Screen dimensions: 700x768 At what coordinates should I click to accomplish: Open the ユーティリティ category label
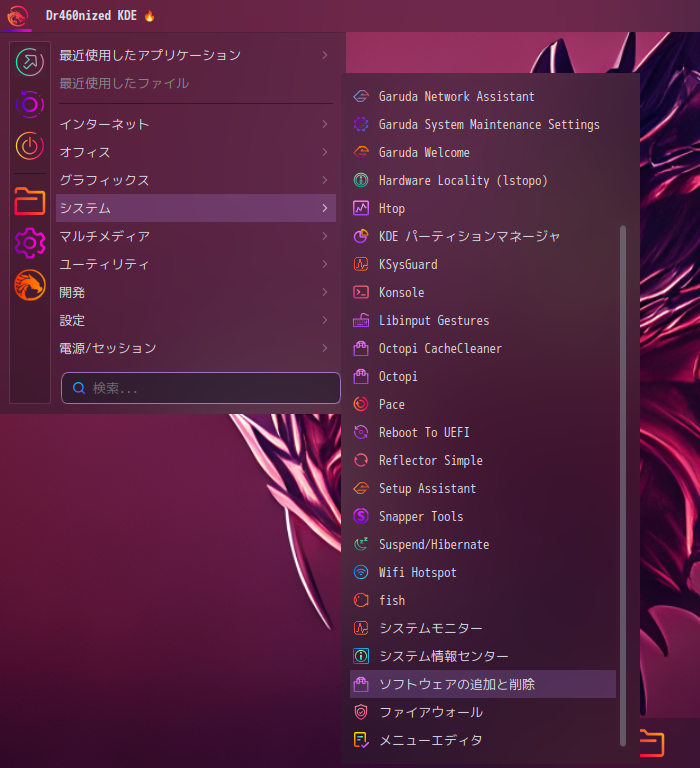[104, 264]
